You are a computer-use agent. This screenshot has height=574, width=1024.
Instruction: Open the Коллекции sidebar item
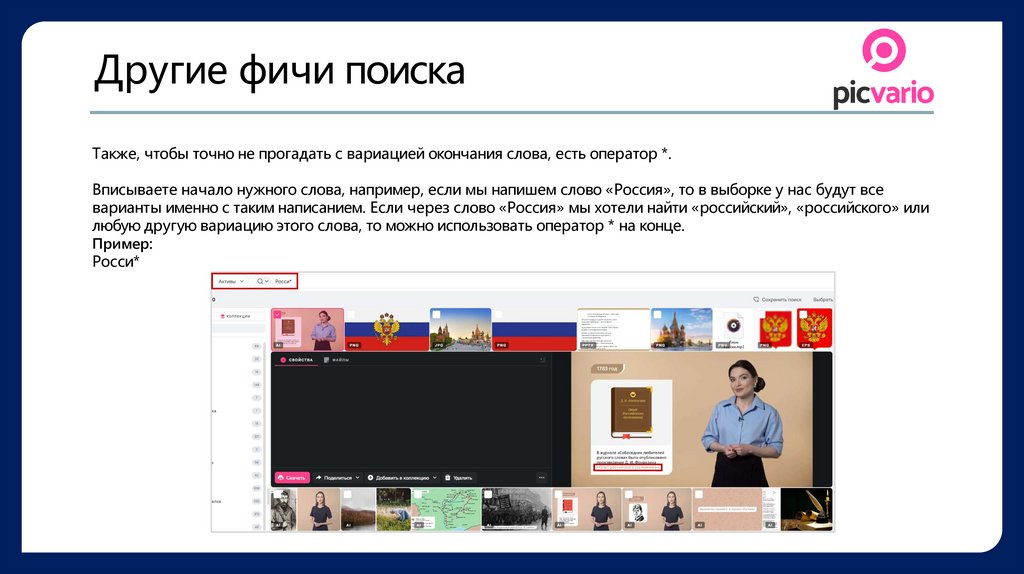click(236, 316)
